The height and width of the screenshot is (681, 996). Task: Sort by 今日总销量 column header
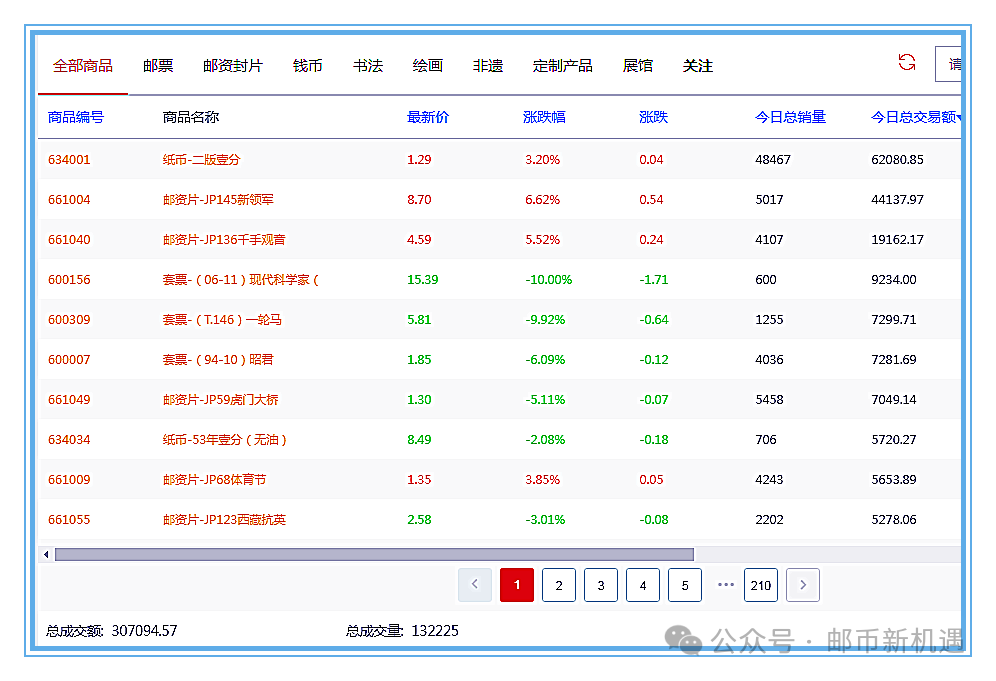point(790,117)
